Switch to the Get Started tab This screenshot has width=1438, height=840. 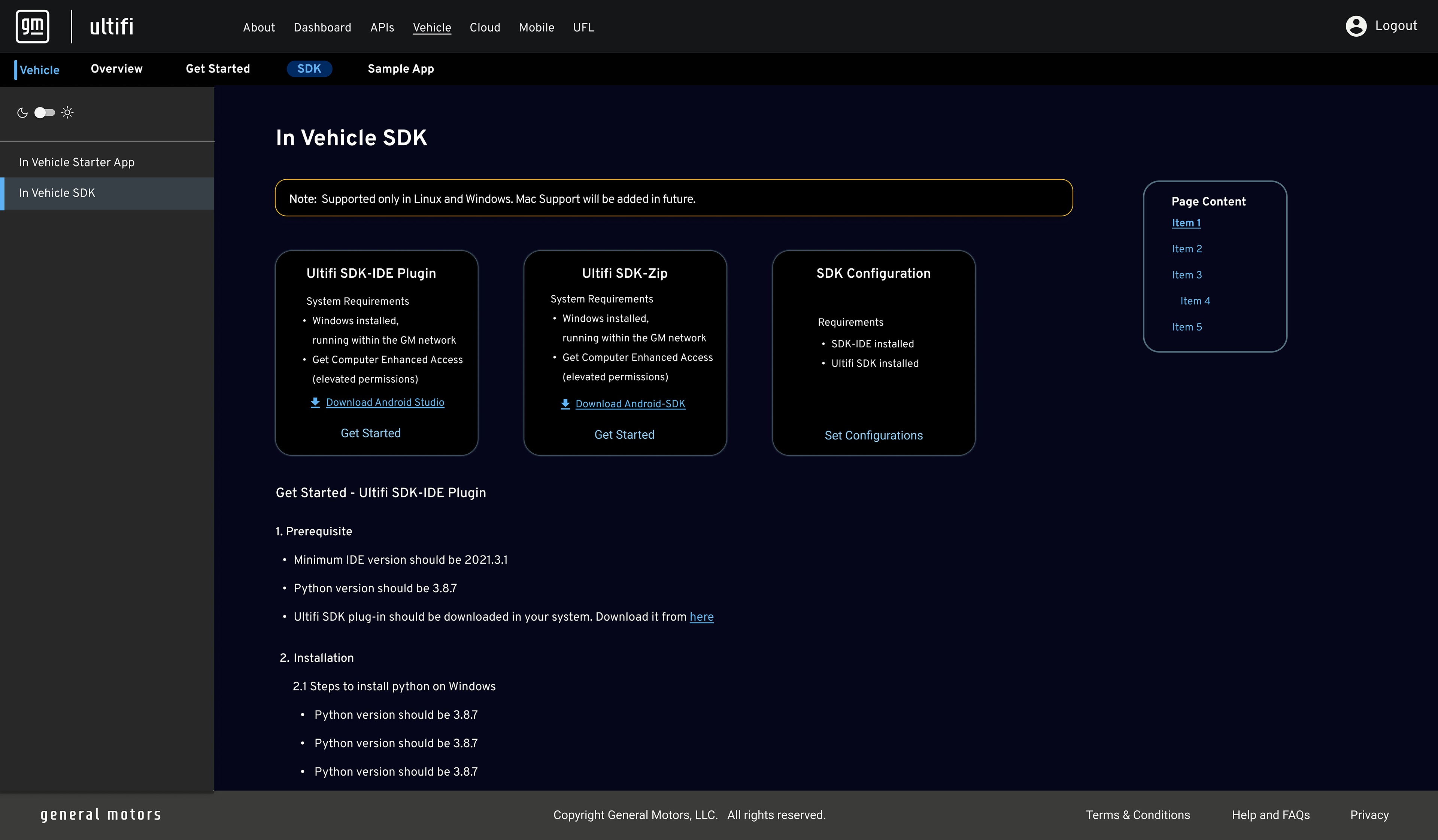[x=218, y=69]
